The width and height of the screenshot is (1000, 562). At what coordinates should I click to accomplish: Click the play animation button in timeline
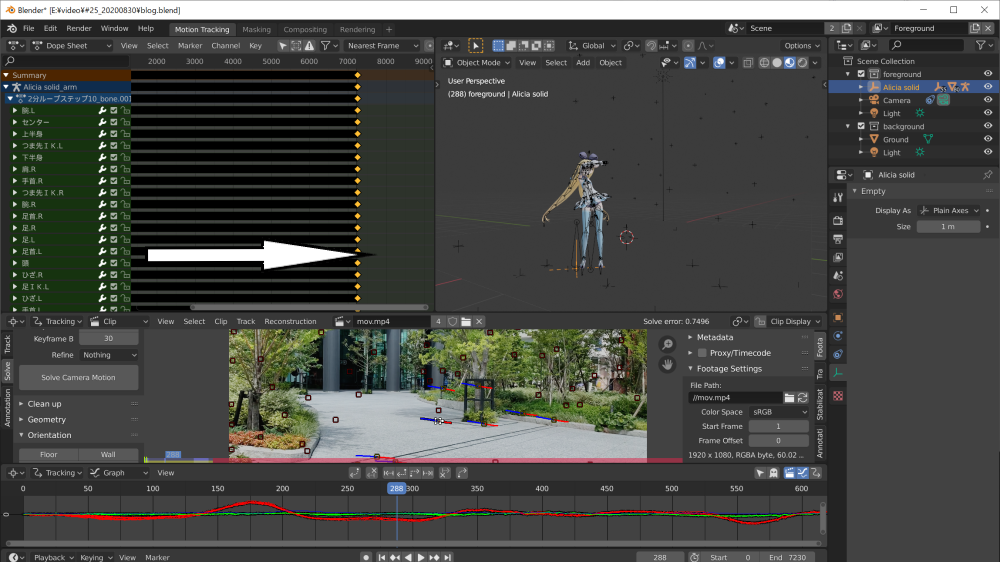421,557
